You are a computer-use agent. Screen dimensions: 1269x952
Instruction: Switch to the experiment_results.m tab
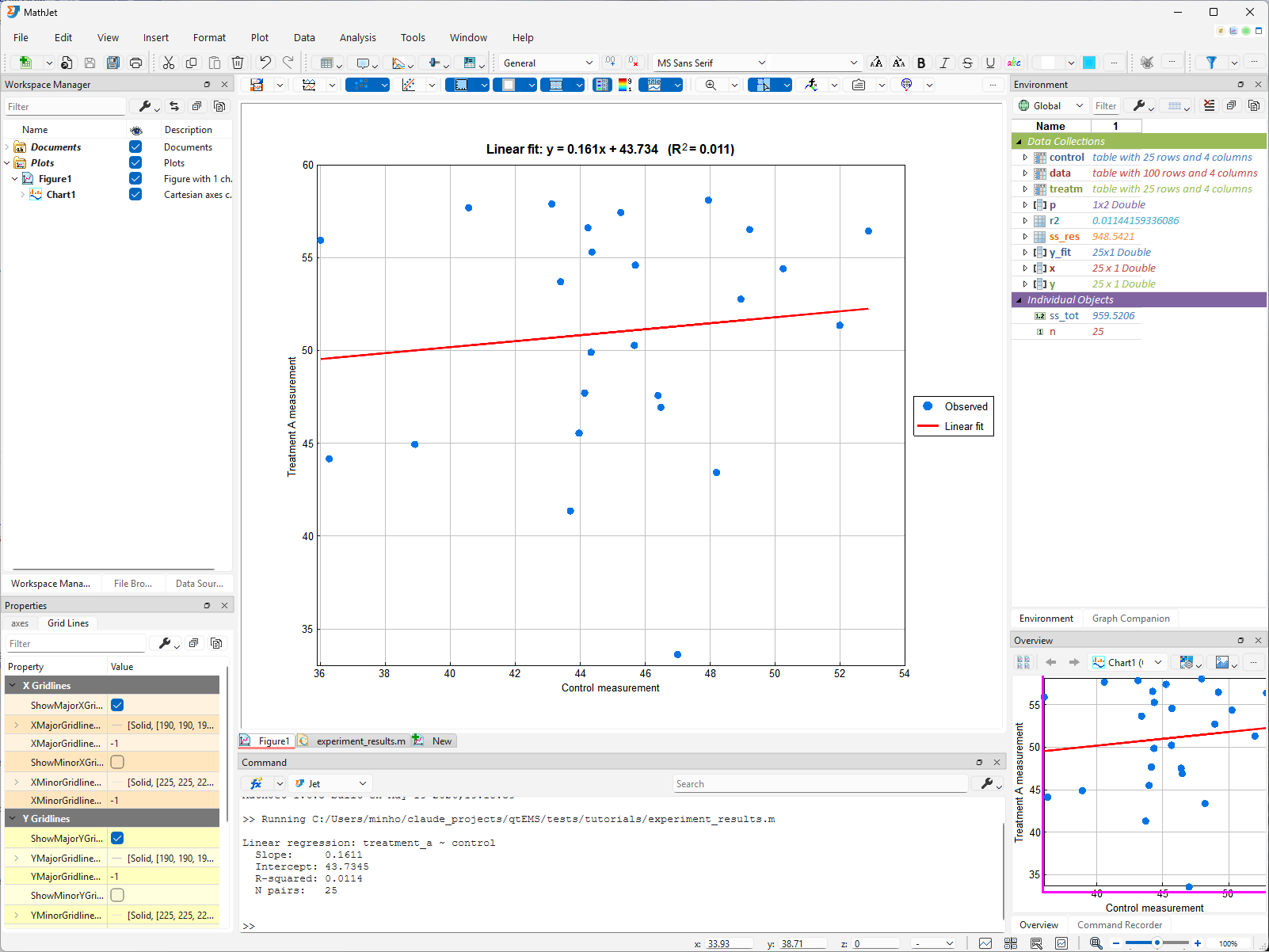[x=353, y=741]
